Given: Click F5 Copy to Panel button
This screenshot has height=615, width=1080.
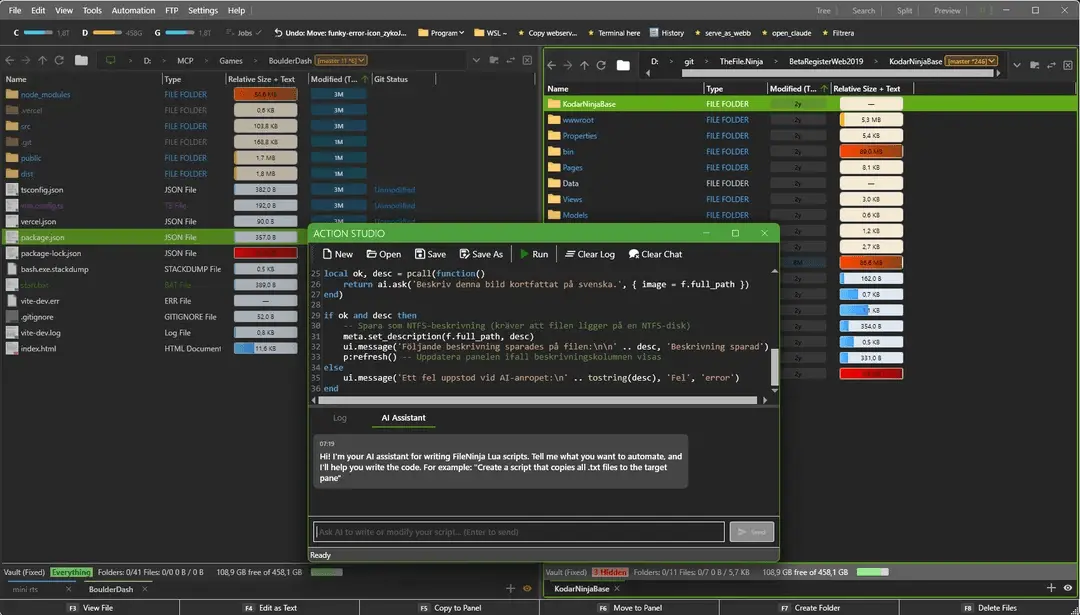Looking at the screenshot, I should [x=450, y=607].
